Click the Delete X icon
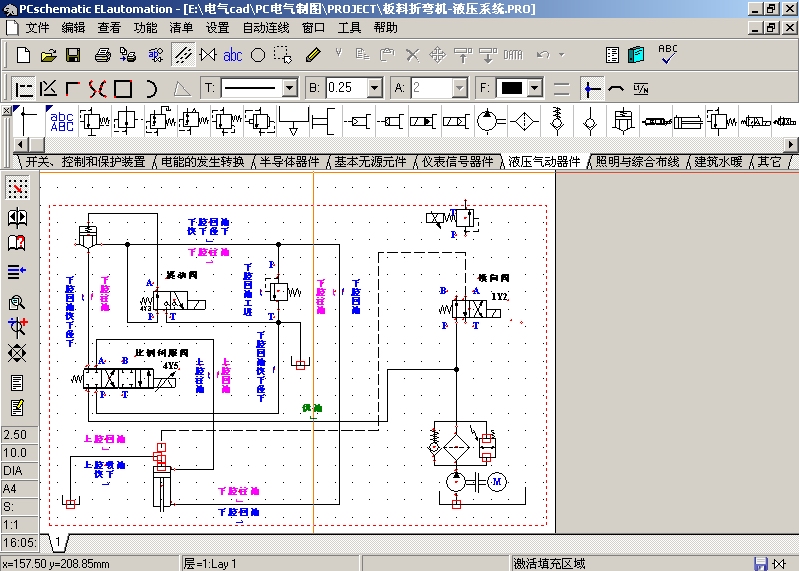799x571 pixels. (412, 55)
